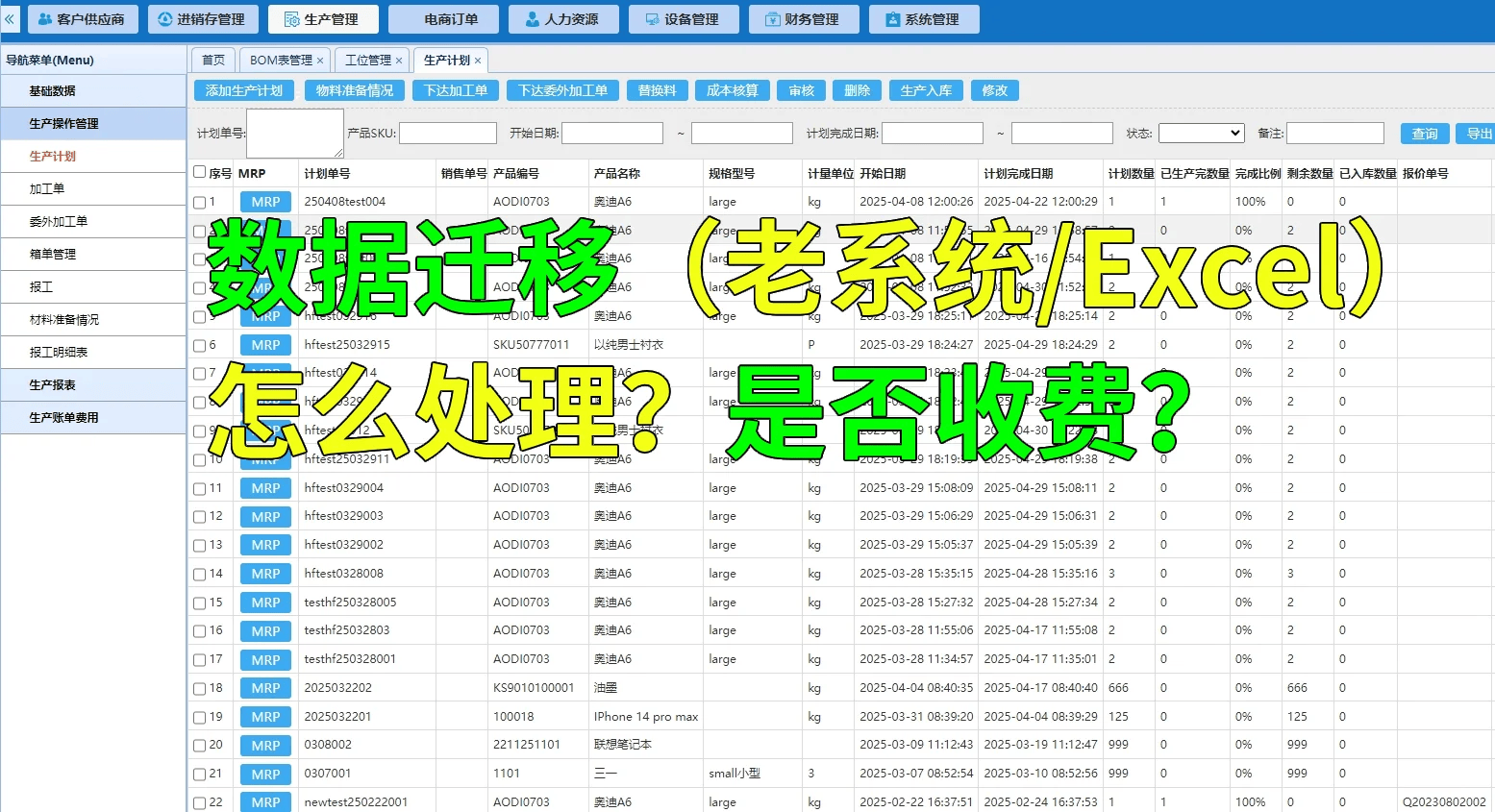Open the 状态 status dropdown
Viewport: 1495px width, 812px height.
pos(1201,133)
